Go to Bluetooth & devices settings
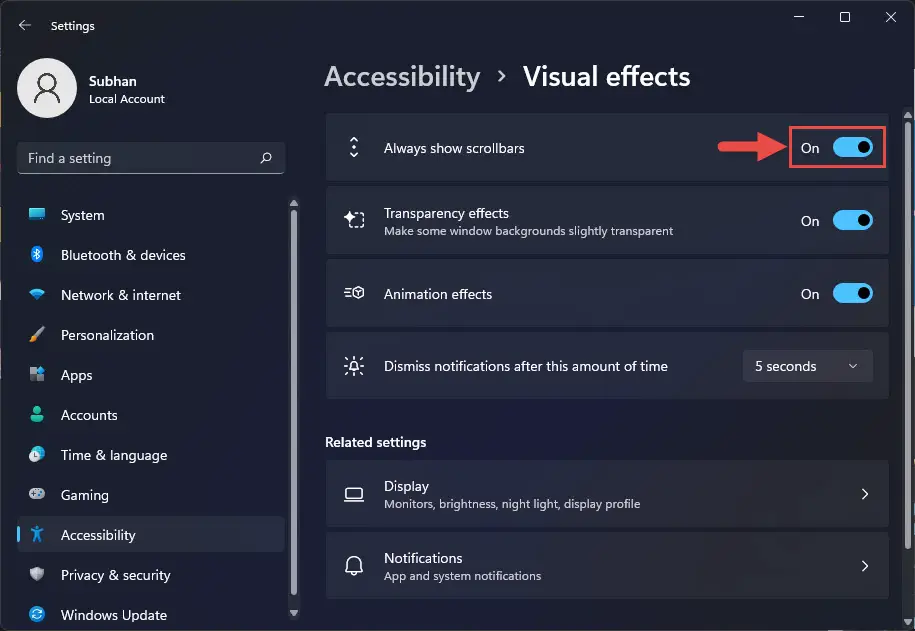The image size is (915, 631). tap(151, 255)
